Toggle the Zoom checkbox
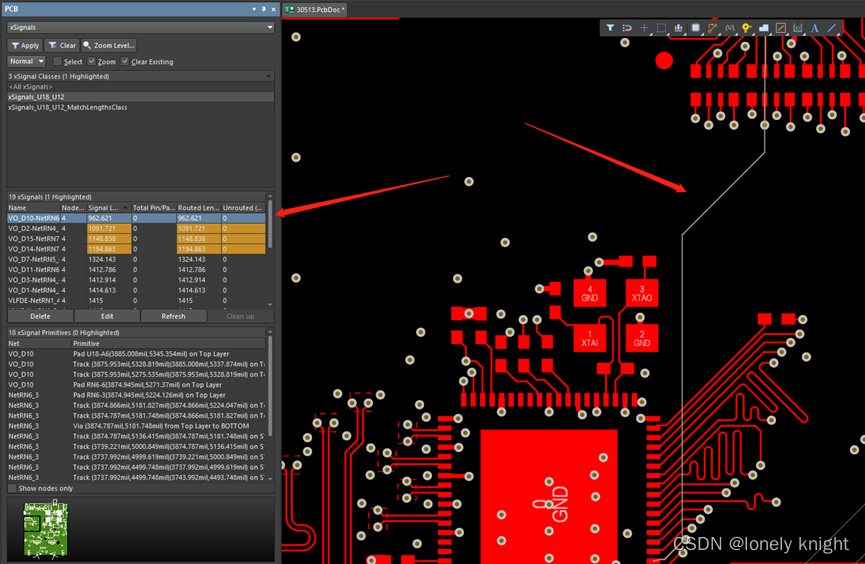Viewport: 865px width, 564px height. point(92,61)
